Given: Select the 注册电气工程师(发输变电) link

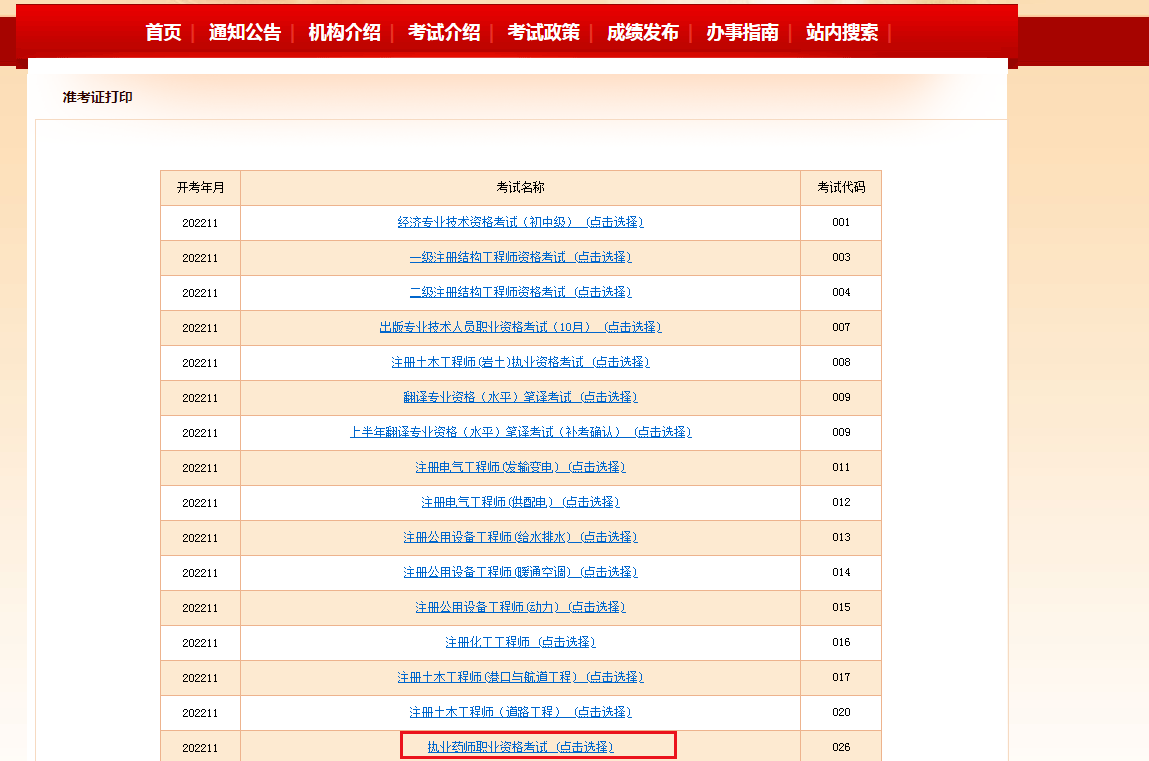Looking at the screenshot, I should (x=520, y=467).
